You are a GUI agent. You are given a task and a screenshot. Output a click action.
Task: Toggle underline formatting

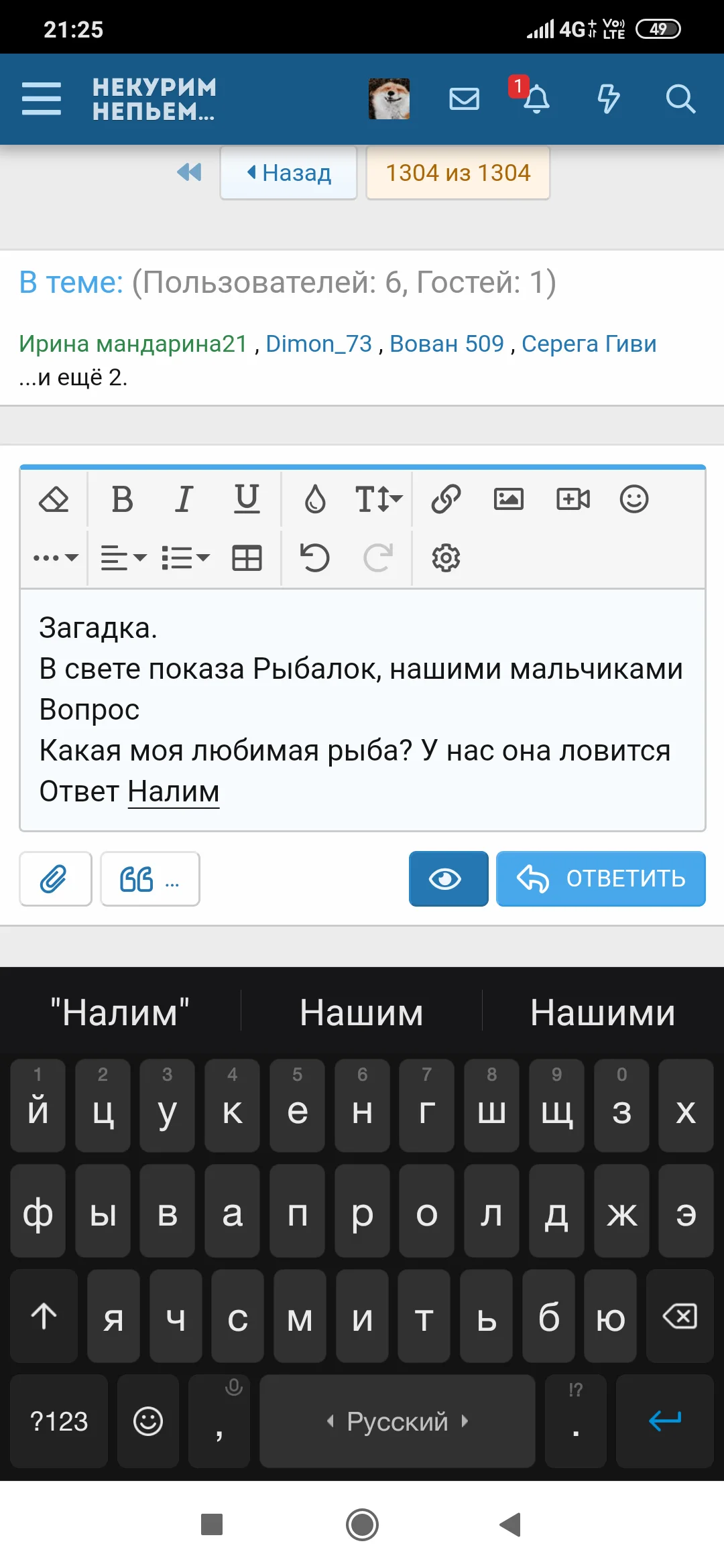(x=247, y=499)
